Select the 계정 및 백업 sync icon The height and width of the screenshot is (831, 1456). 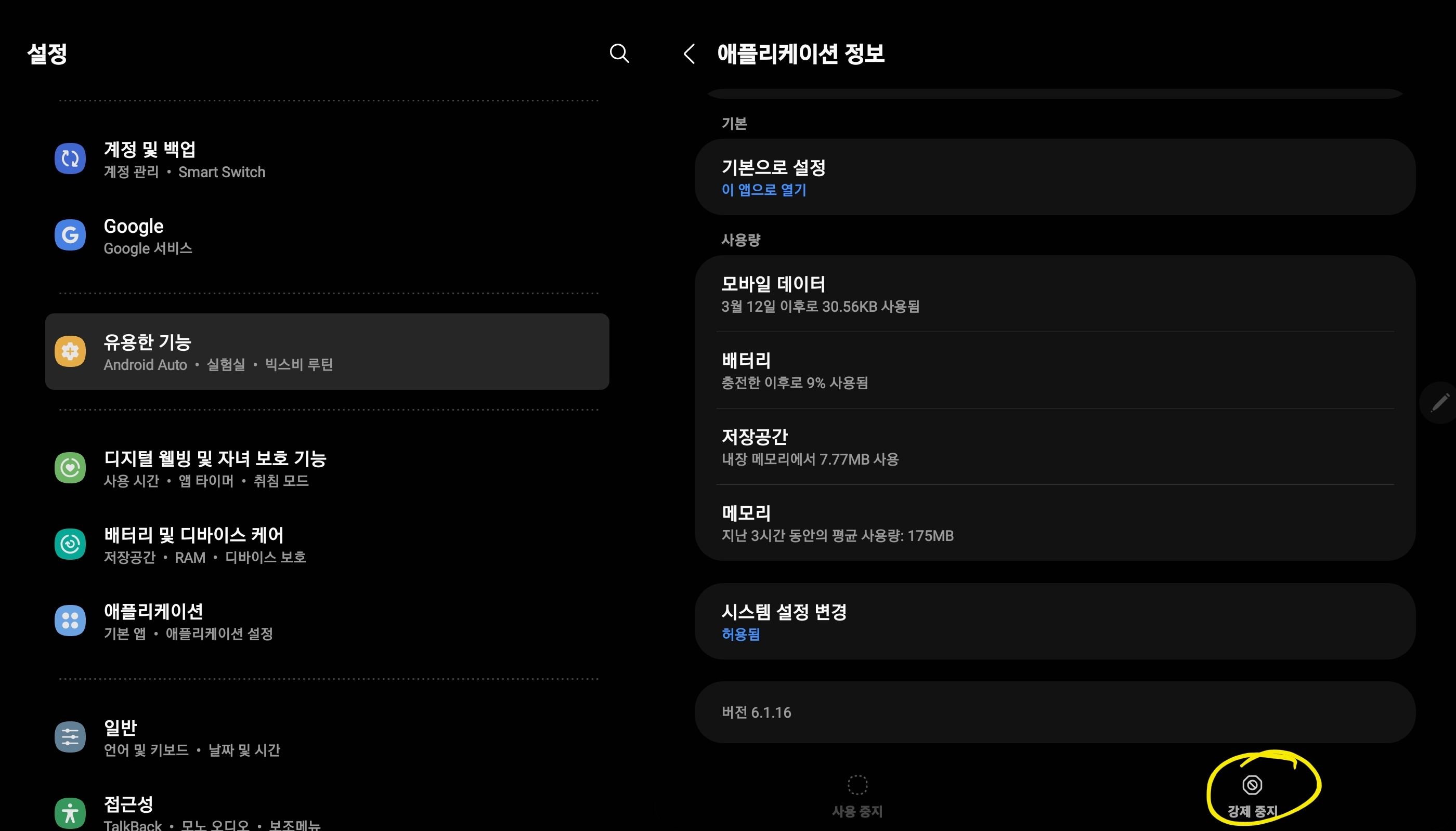coord(70,158)
